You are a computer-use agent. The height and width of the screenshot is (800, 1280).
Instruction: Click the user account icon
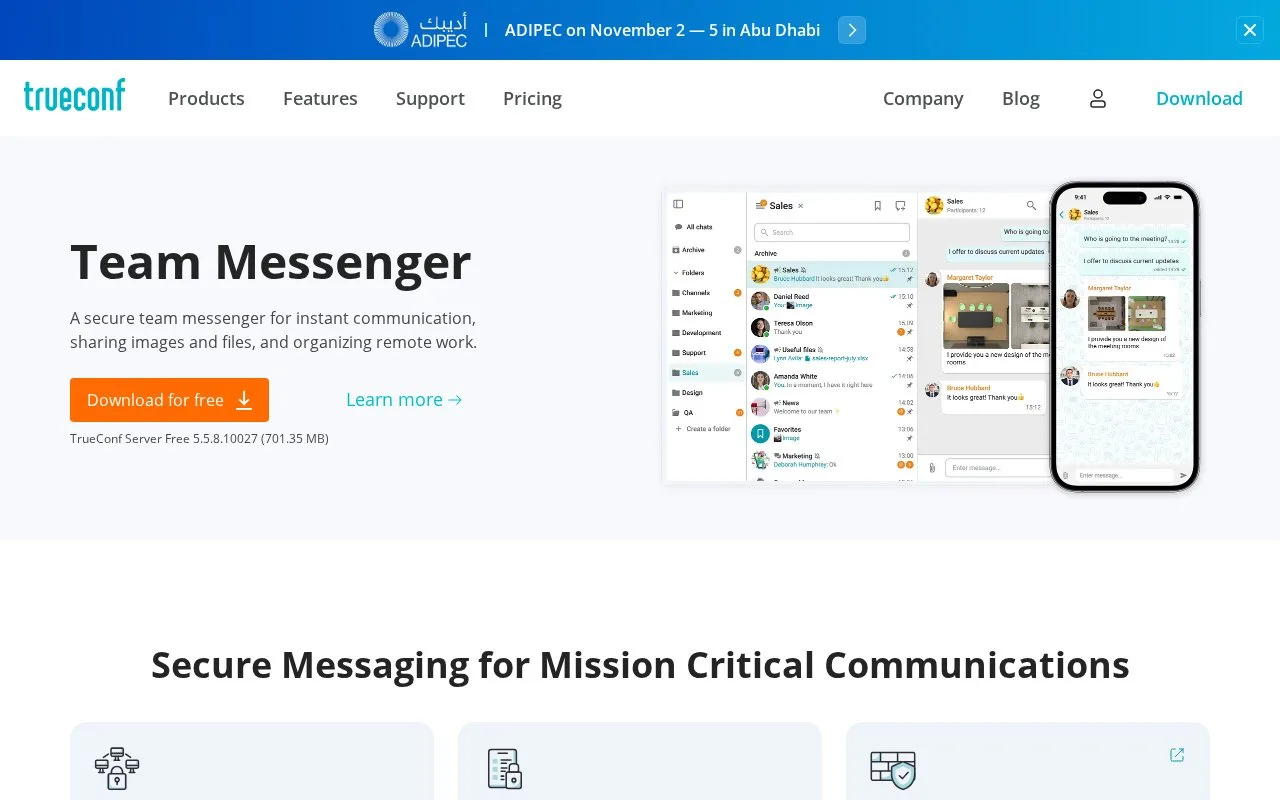point(1098,98)
